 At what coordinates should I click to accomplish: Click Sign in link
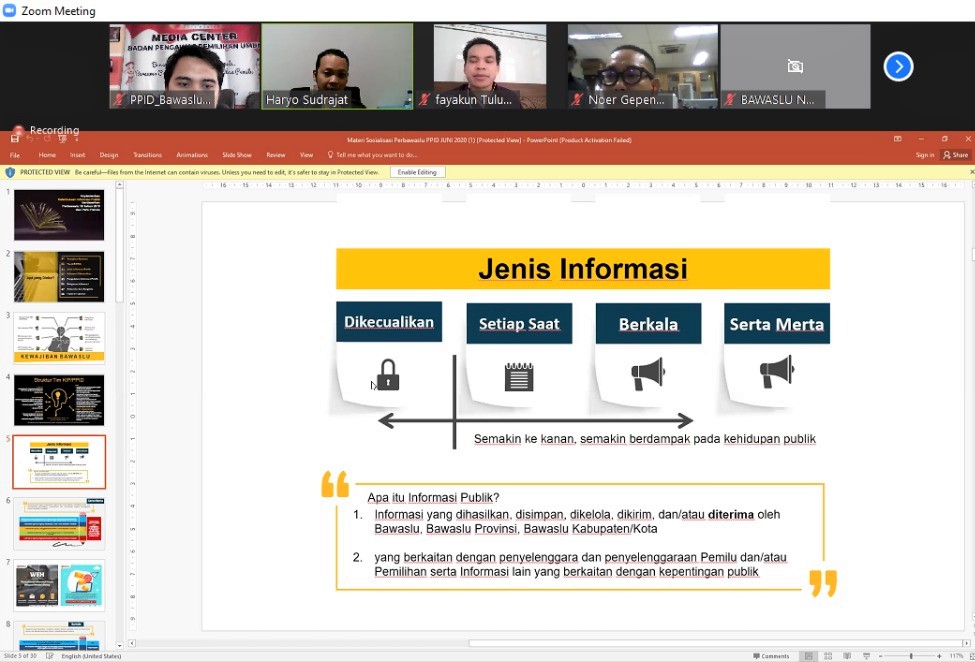coord(924,155)
